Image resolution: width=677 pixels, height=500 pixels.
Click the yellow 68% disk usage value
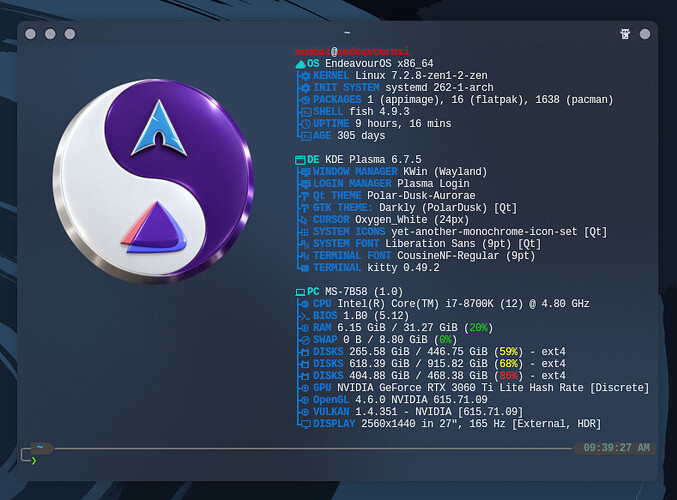tap(509, 364)
